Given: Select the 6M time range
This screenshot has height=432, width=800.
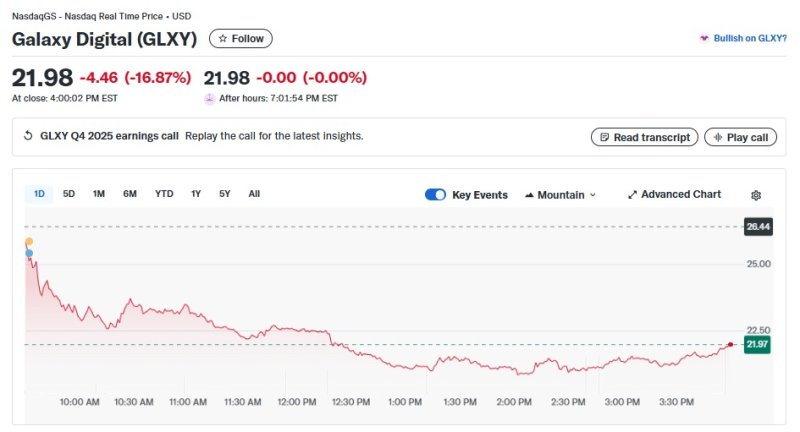Looking at the screenshot, I should point(130,194).
